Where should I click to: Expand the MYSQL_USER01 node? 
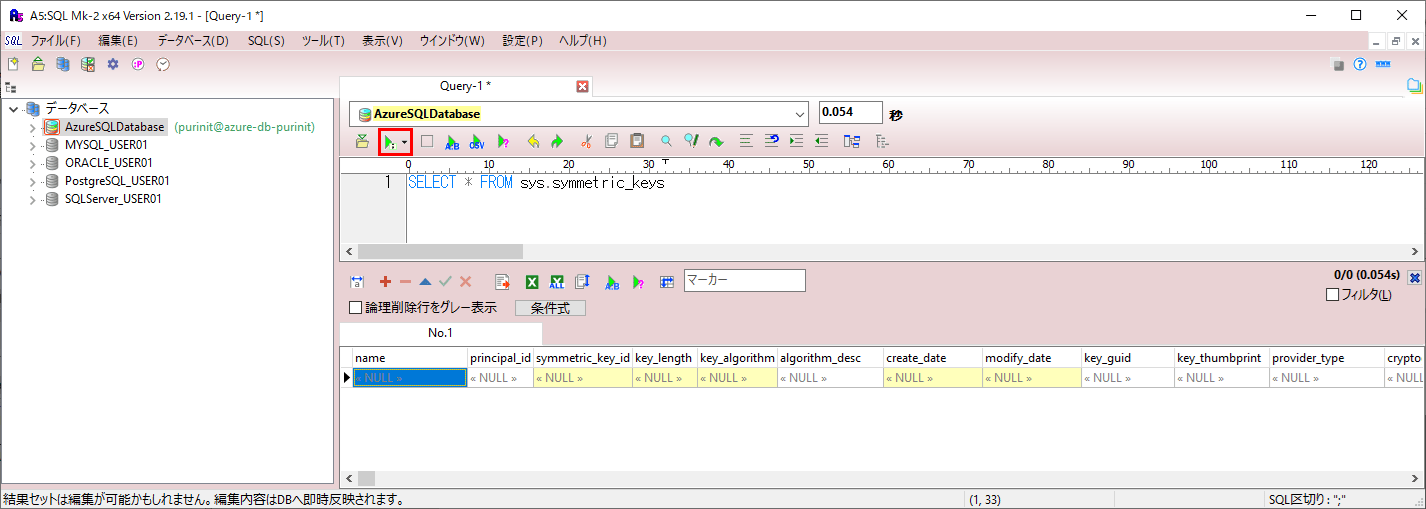coord(32,146)
